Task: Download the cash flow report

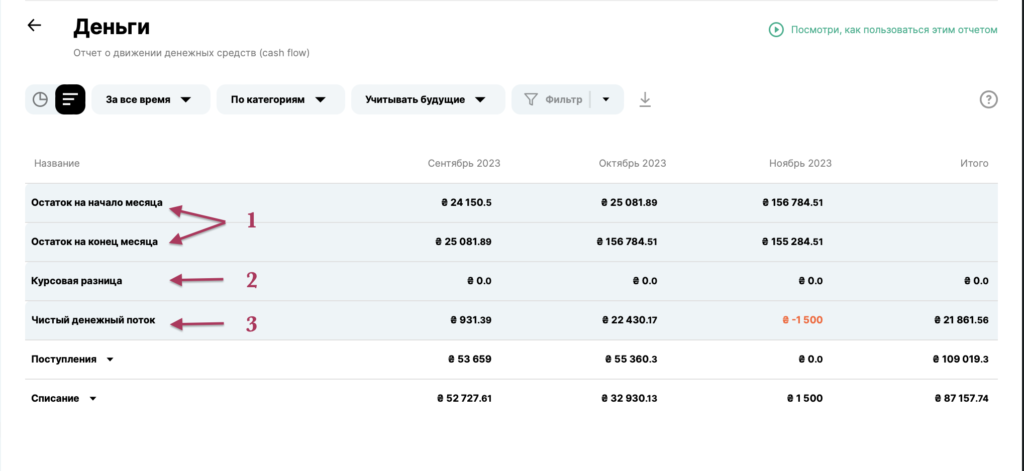Action: 645,100
